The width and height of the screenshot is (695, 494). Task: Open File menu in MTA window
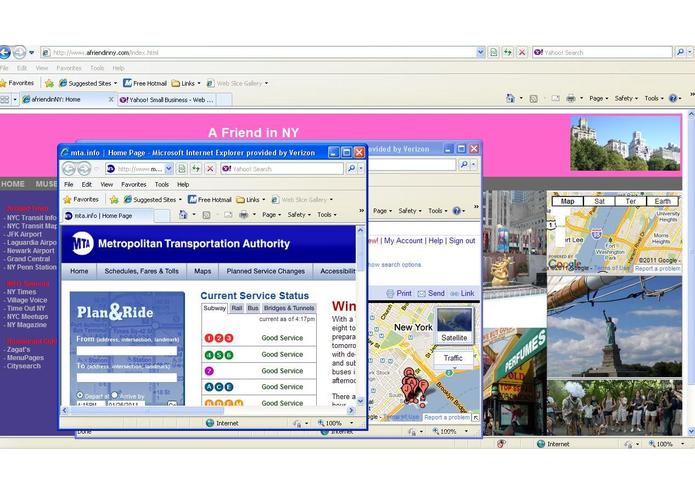pyautogui.click(x=69, y=184)
